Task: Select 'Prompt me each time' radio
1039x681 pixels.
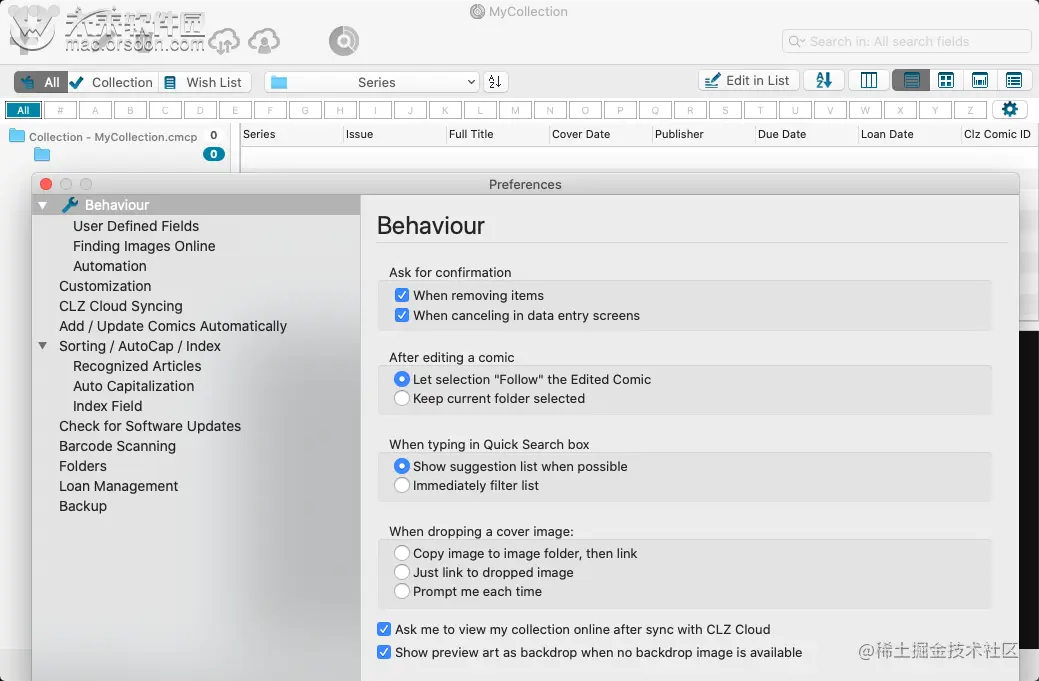Action: [402, 591]
